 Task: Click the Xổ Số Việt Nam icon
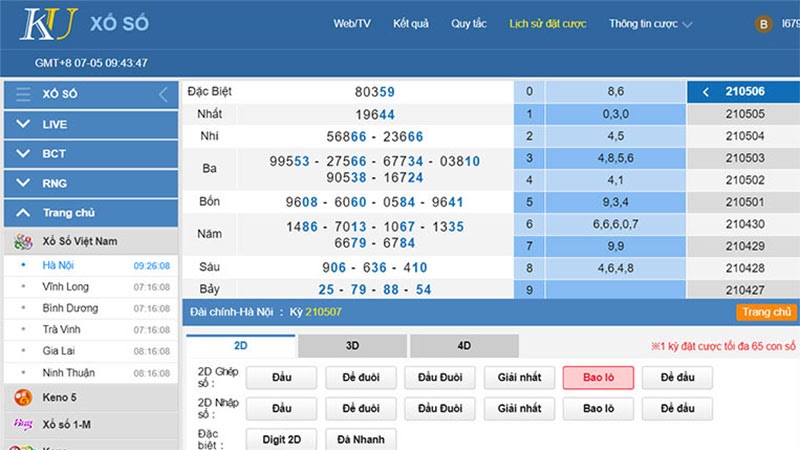[x=23, y=242]
